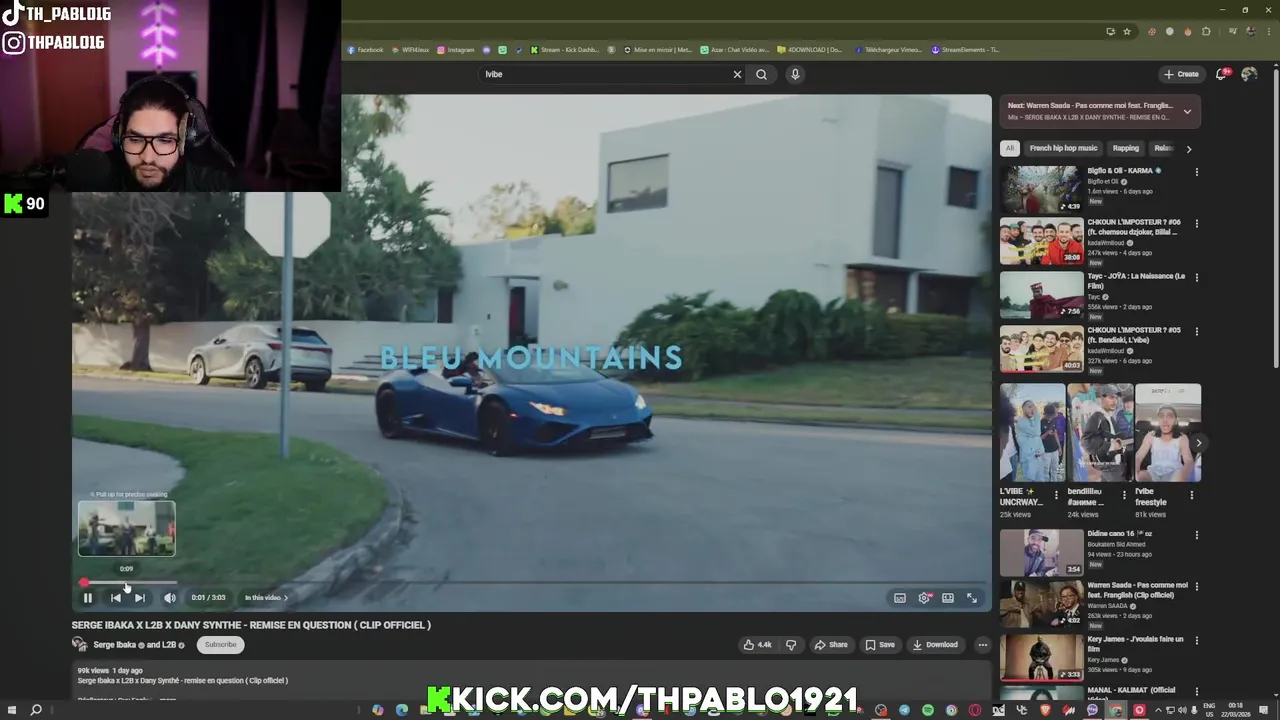This screenshot has height=720, width=1280.
Task: Open Téléchargeur Vimeo bookmark
Action: pos(888,49)
